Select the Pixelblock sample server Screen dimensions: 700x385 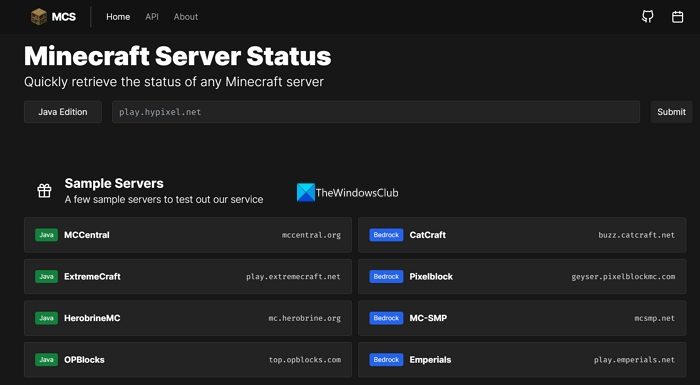pyautogui.click(x=522, y=276)
